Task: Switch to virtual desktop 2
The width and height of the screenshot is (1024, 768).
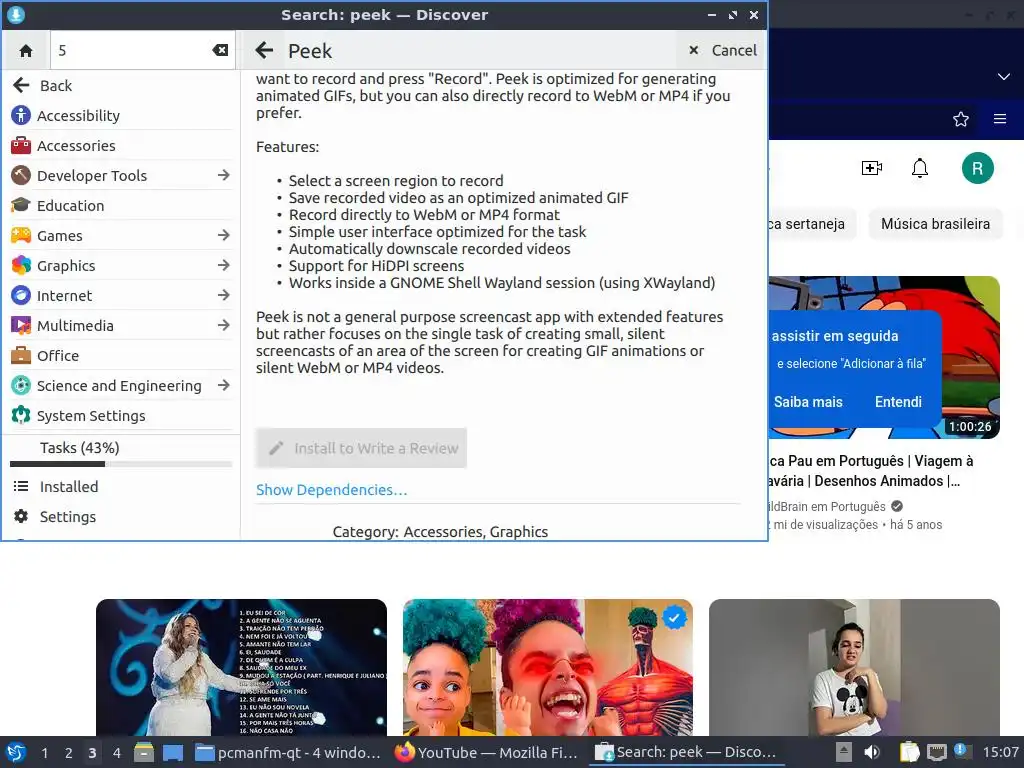Action: (69, 753)
